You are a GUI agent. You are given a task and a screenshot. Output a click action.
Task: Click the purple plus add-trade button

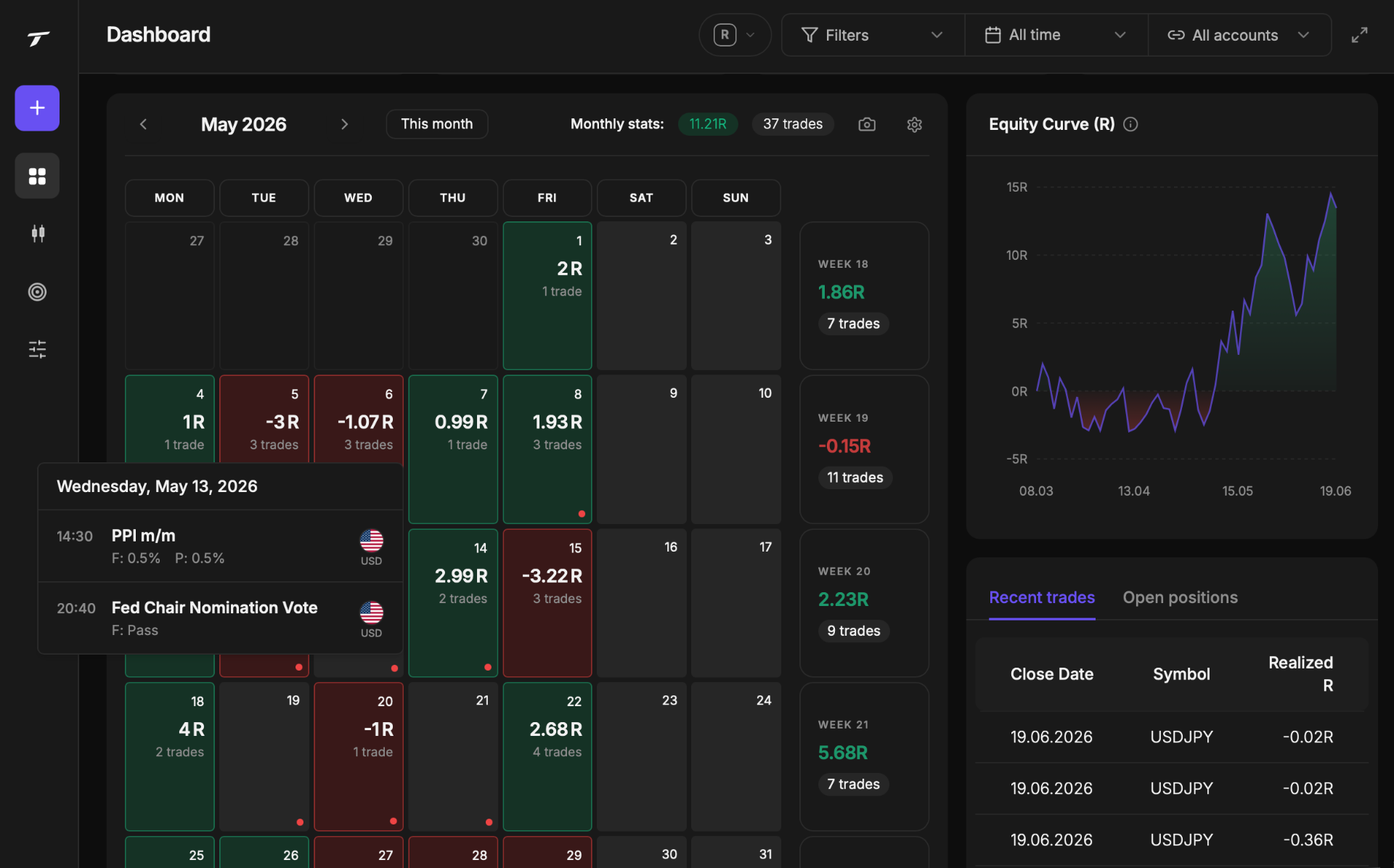pyautogui.click(x=37, y=108)
